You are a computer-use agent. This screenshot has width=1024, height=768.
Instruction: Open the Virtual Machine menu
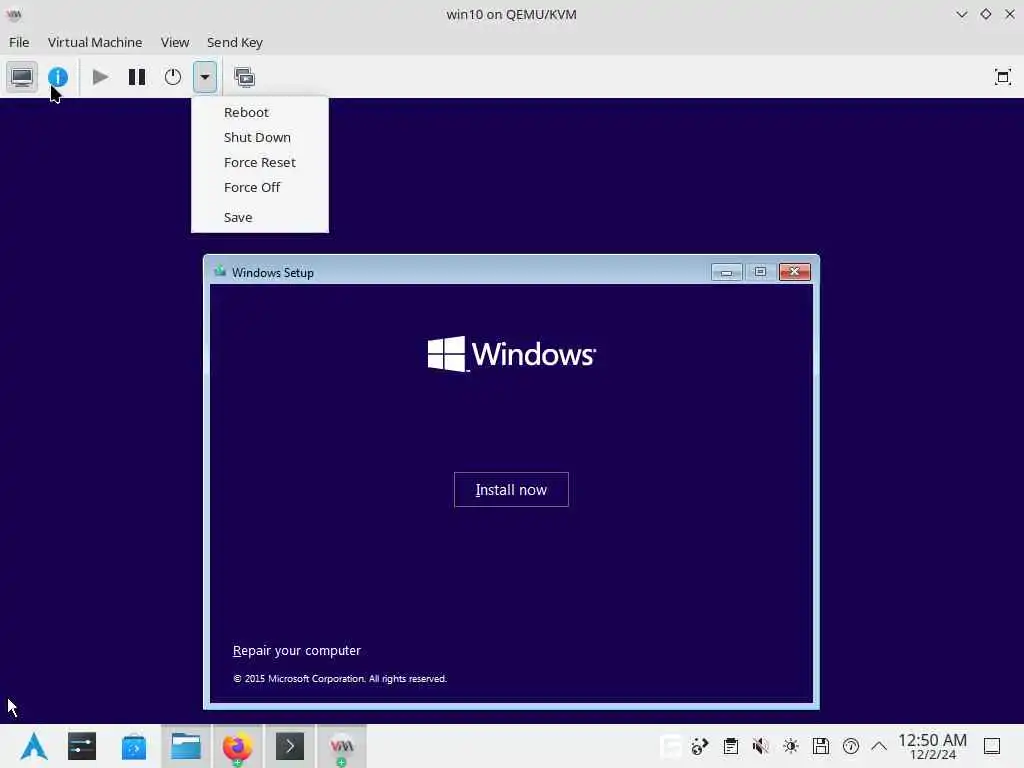point(95,42)
